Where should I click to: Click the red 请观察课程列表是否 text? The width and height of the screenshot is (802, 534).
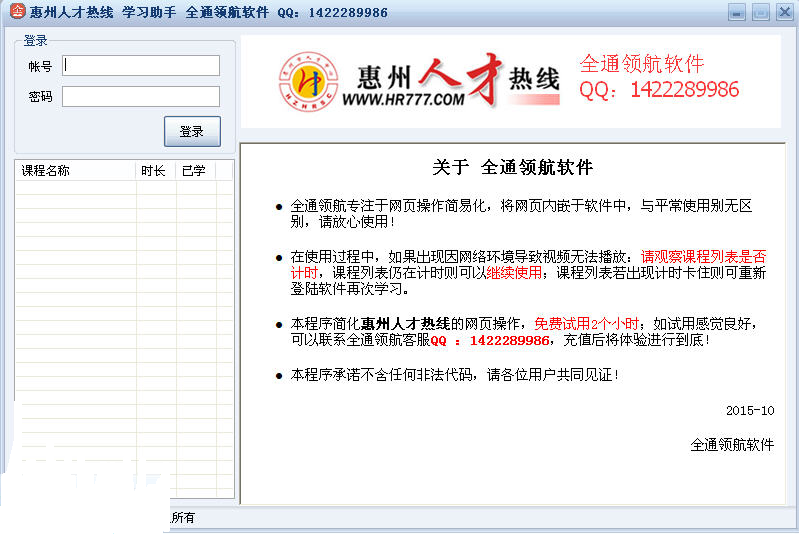[703, 257]
